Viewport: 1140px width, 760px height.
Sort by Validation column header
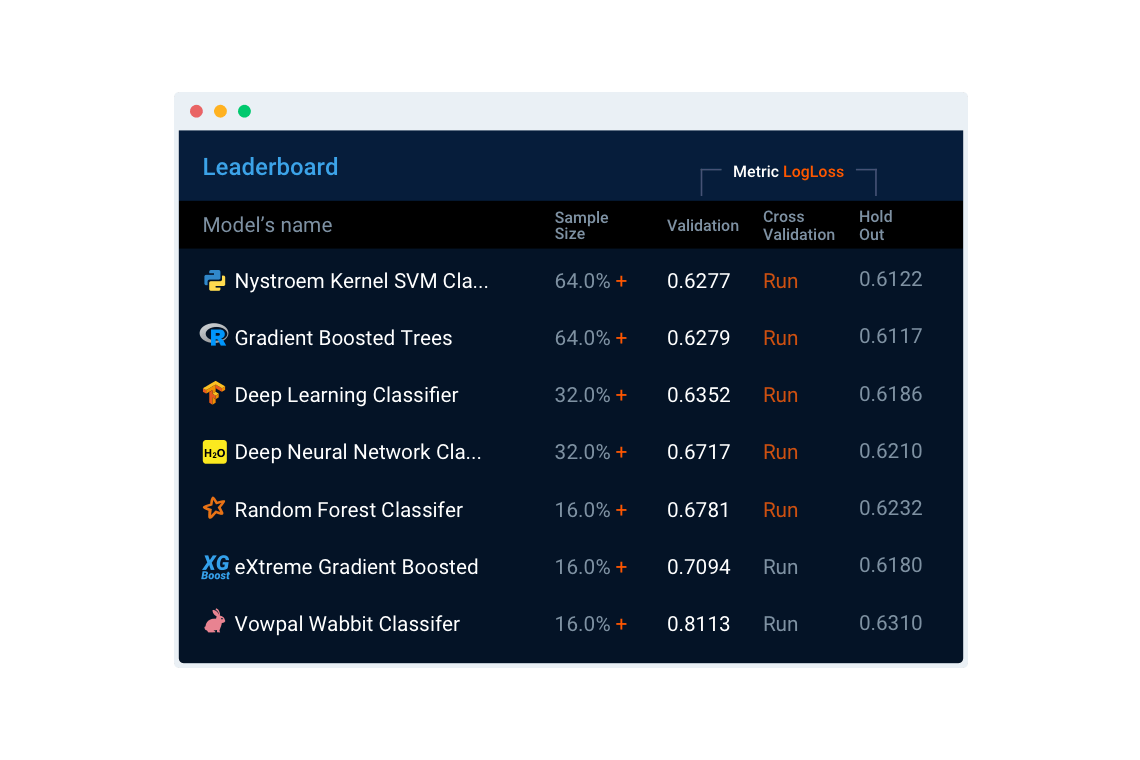(702, 225)
